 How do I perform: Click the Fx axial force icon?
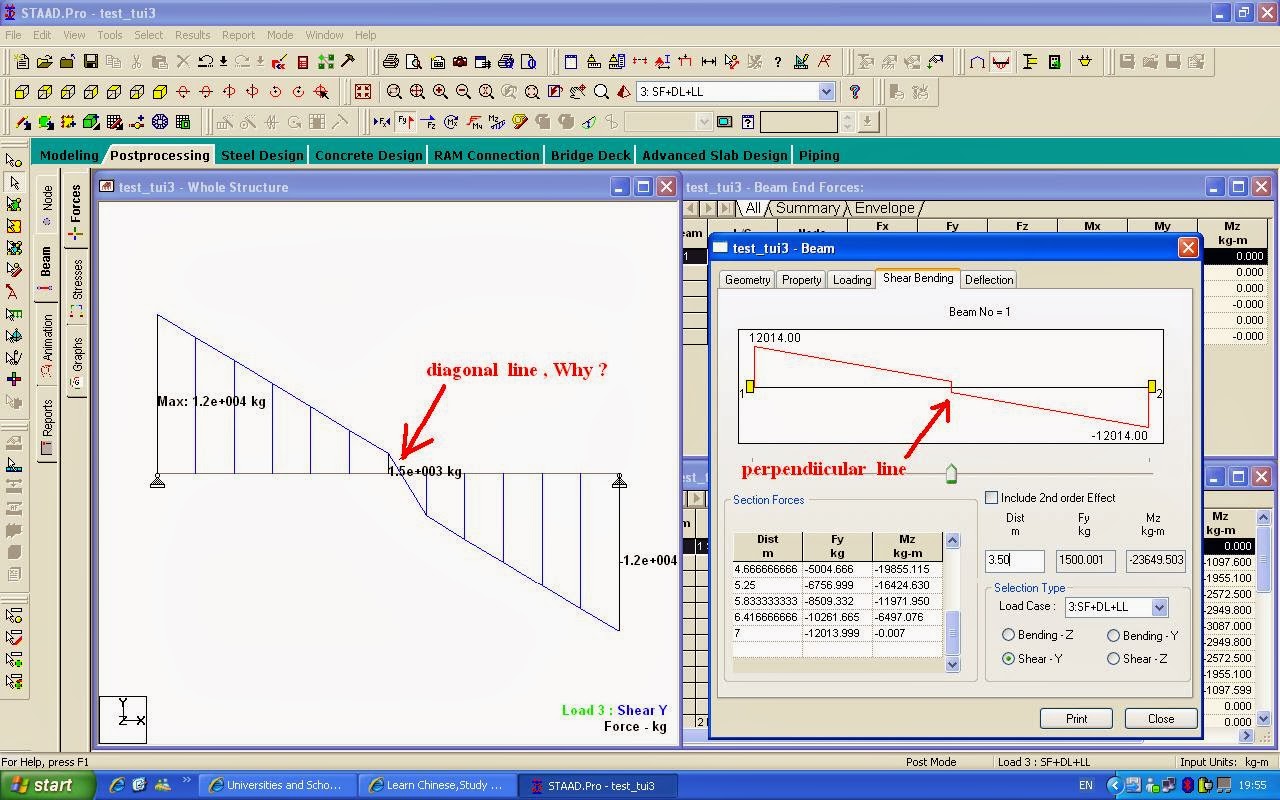click(x=382, y=122)
